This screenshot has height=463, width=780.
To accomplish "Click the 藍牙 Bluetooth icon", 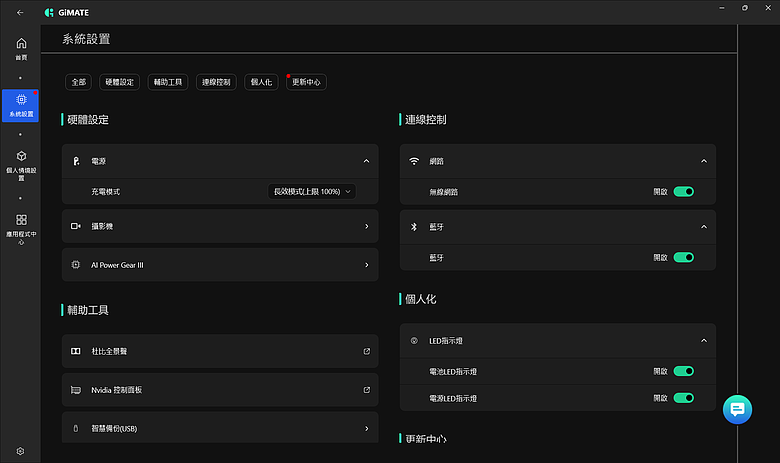I will click(414, 227).
